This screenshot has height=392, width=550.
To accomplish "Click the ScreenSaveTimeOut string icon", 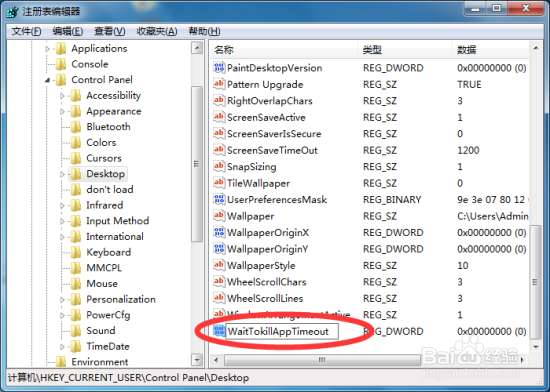I will (219, 150).
